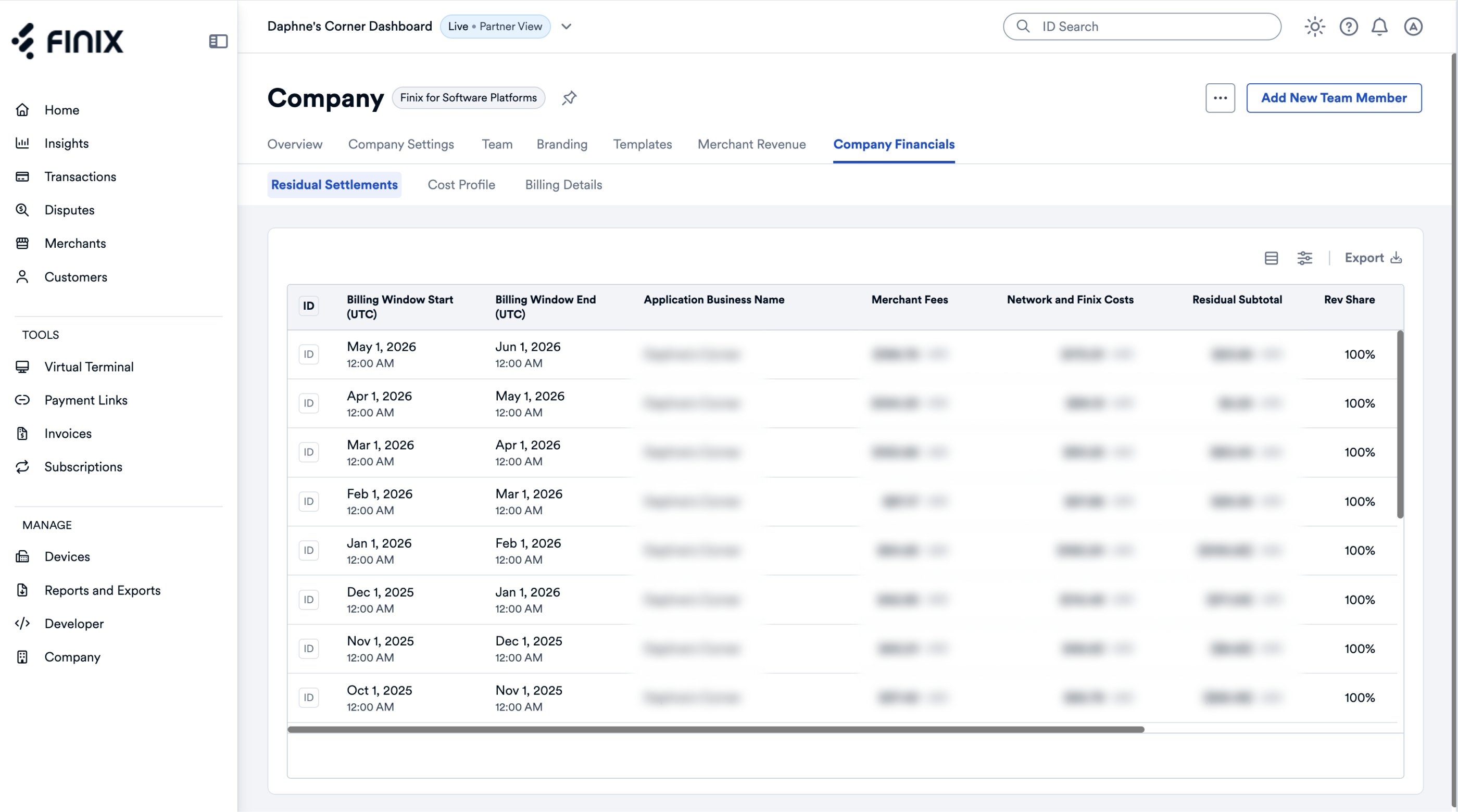Toggle the light/dark theme sun icon
The image size is (1458, 812).
point(1314,27)
